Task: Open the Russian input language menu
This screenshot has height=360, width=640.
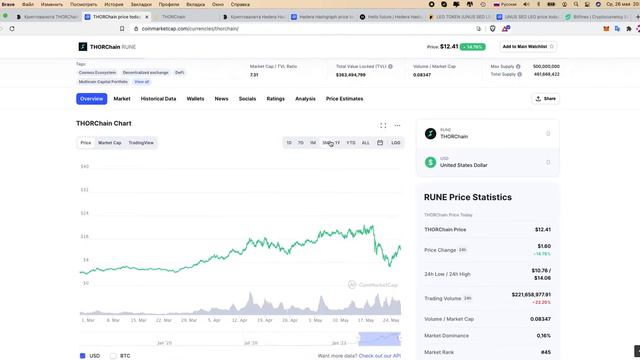Action: [505, 4]
